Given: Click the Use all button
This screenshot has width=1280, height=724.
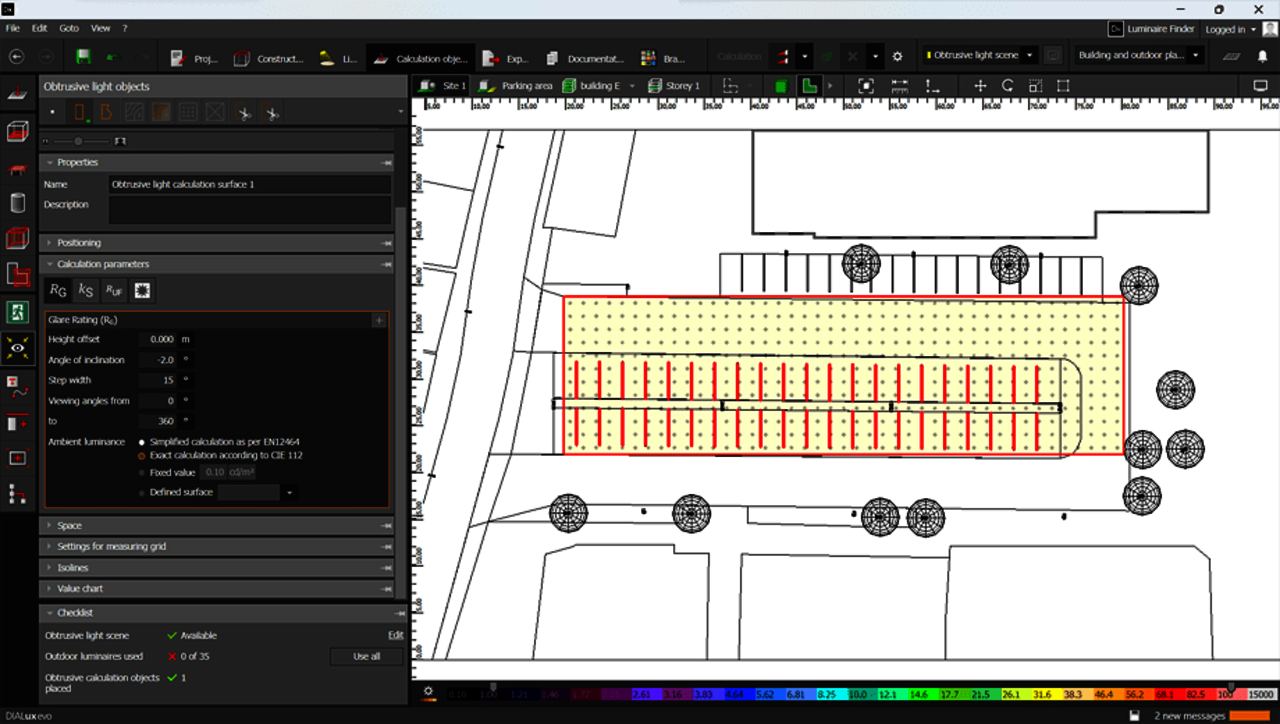Looking at the screenshot, I should (366, 657).
